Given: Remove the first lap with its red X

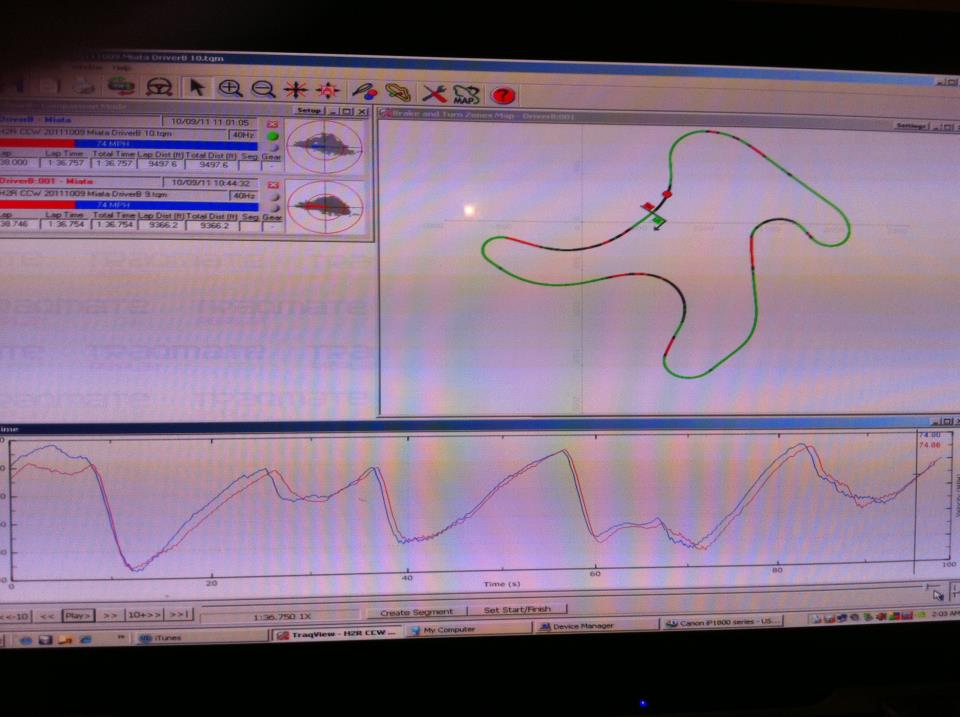Looking at the screenshot, I should point(273,123).
